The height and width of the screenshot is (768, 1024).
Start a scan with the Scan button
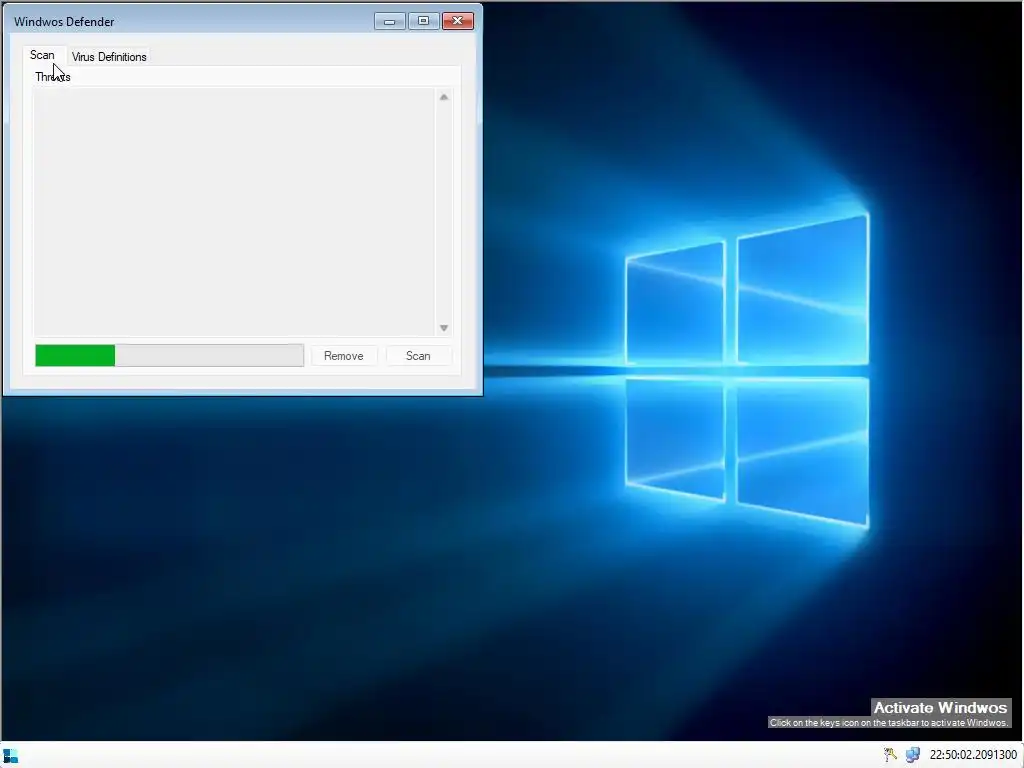point(418,356)
